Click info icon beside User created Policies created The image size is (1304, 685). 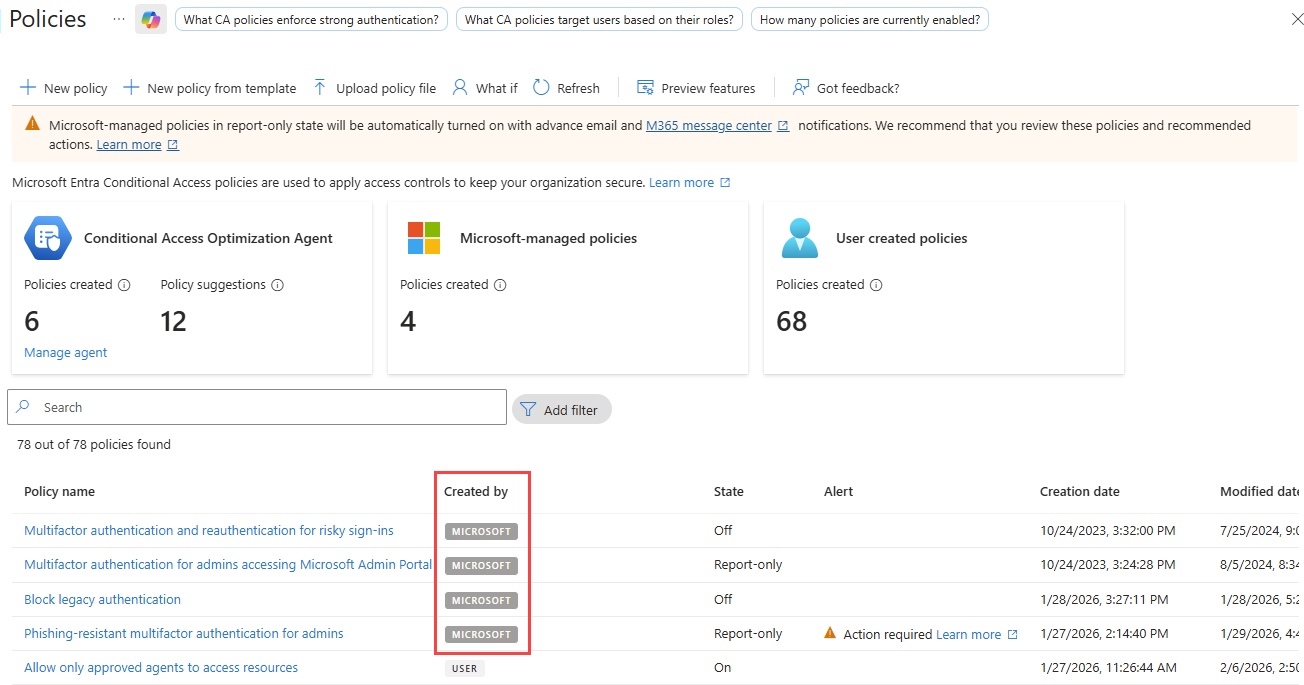(876, 285)
